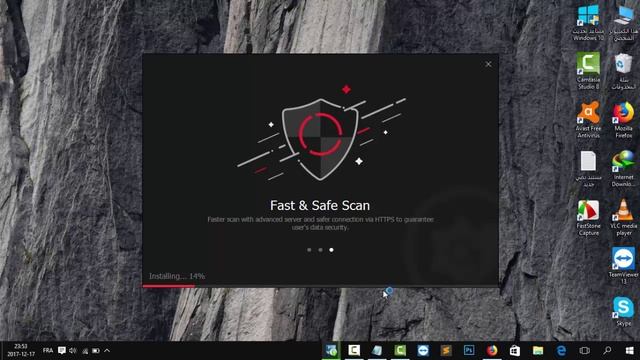Open the Windows 10 update assistant shortcut
Screen dimensions: 640x360
(588, 22)
